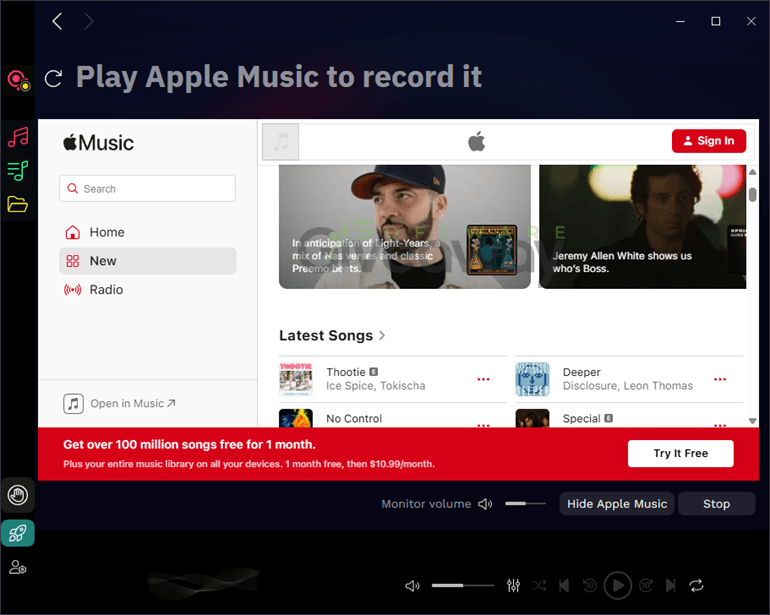Click the Stop button
Viewport: 770px width, 615px height.
716,504
